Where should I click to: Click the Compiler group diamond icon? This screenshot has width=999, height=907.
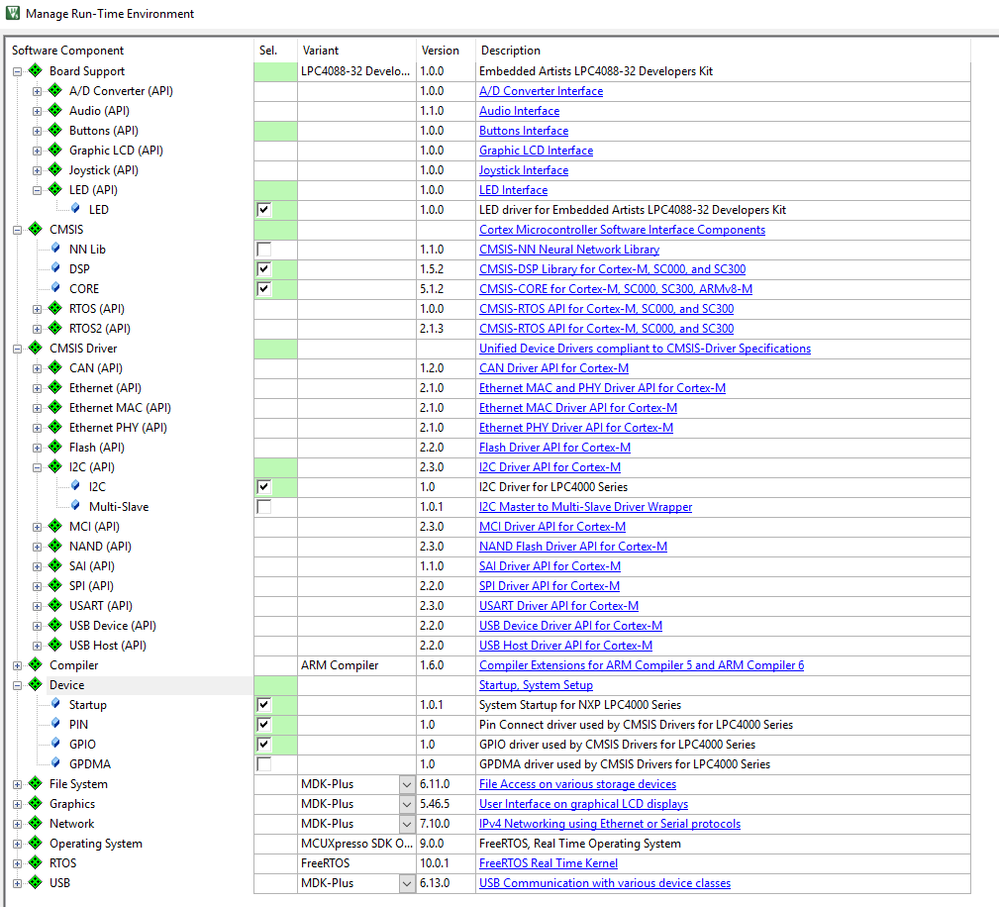click(36, 664)
